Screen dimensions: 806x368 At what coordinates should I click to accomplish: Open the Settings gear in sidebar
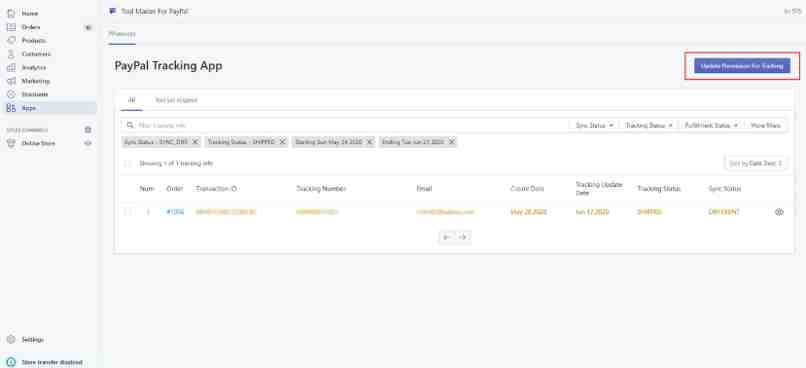tap(11, 339)
